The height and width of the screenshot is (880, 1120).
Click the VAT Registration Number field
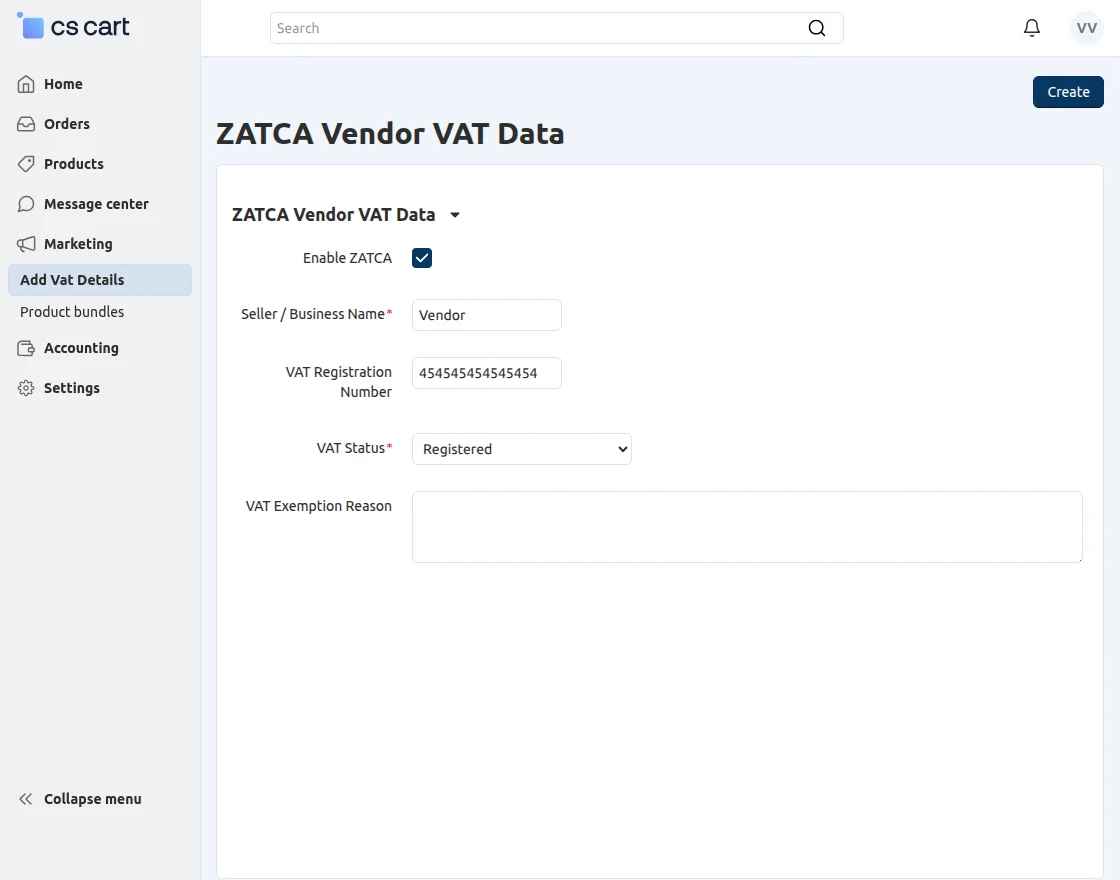pos(486,373)
